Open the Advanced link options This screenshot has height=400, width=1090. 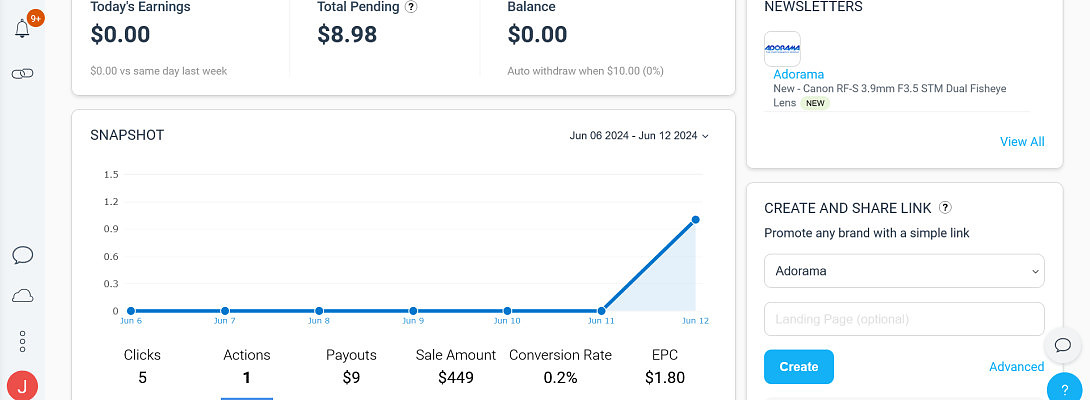pos(1016,367)
